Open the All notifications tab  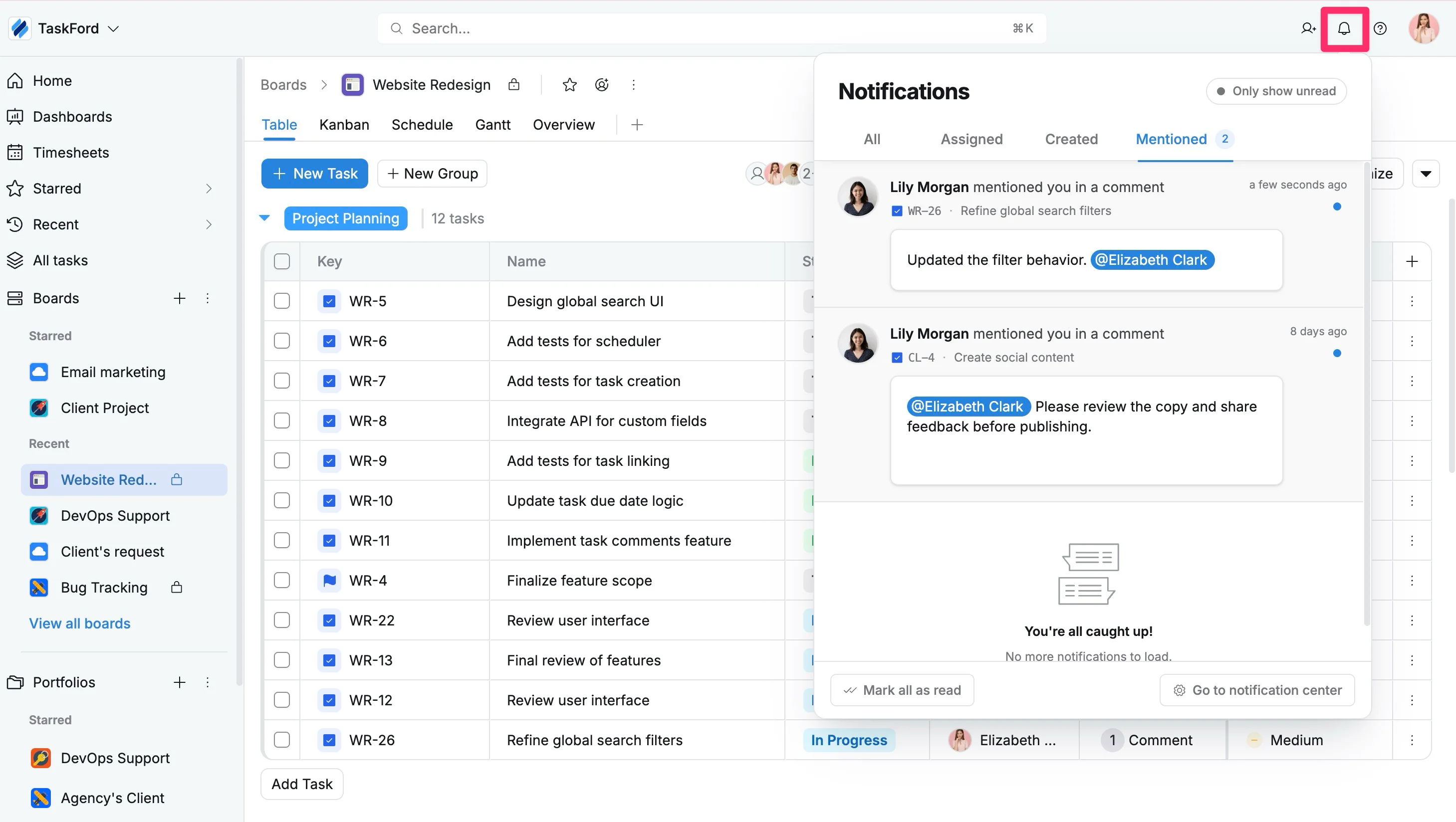click(872, 139)
